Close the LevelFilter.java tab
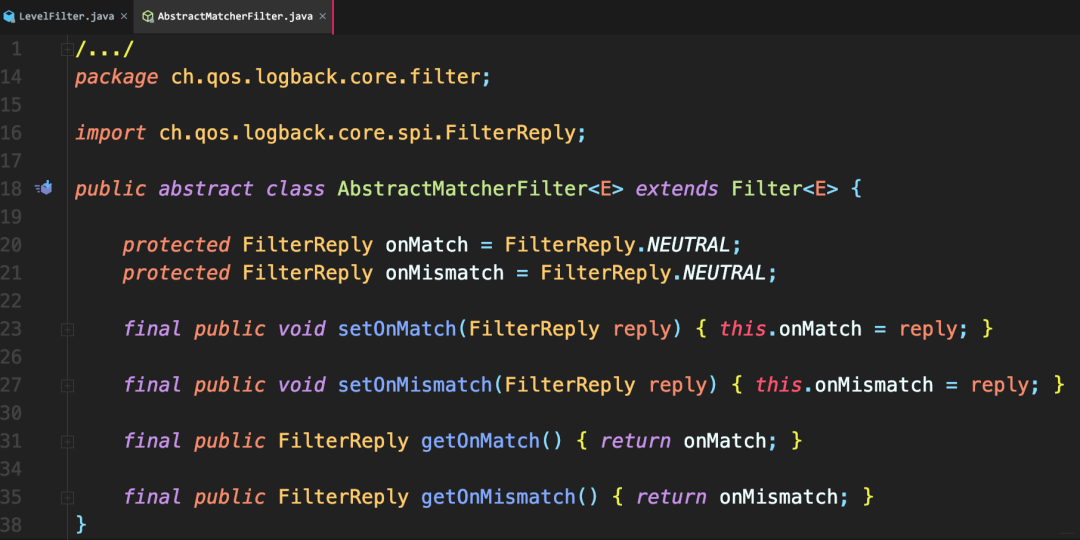The width and height of the screenshot is (1080, 540). (x=123, y=16)
